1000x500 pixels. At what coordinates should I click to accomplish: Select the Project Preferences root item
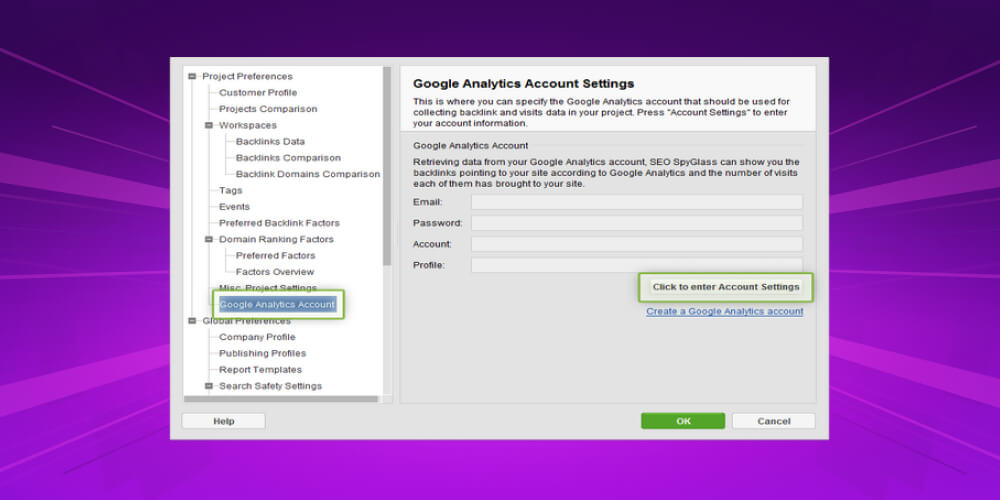click(x=247, y=77)
